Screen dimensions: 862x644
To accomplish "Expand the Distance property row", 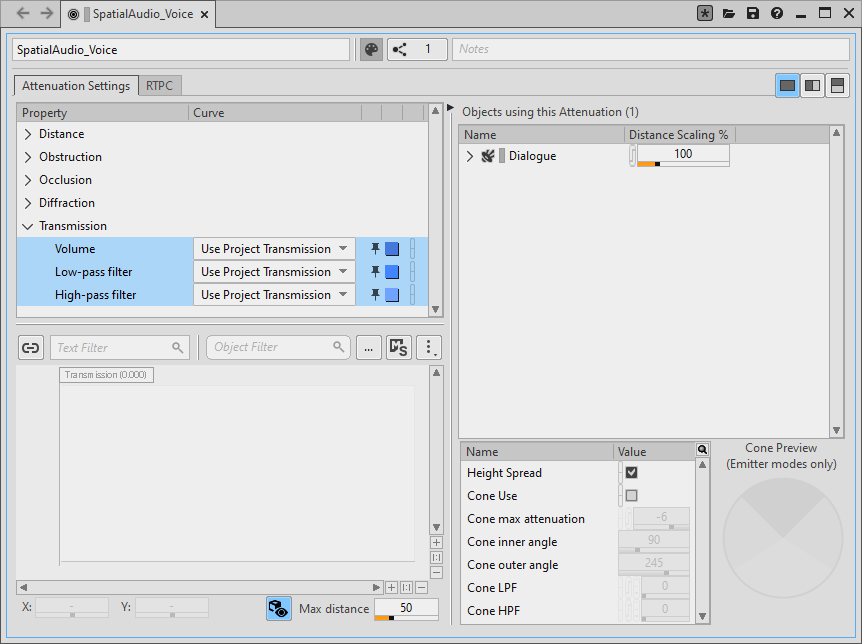I will (28, 134).
